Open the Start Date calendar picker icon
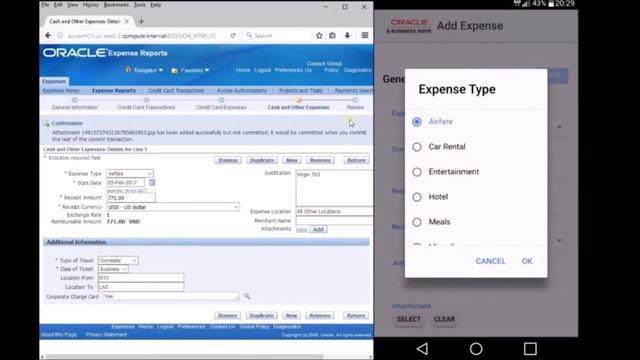This screenshot has width=640, height=360. pos(152,182)
